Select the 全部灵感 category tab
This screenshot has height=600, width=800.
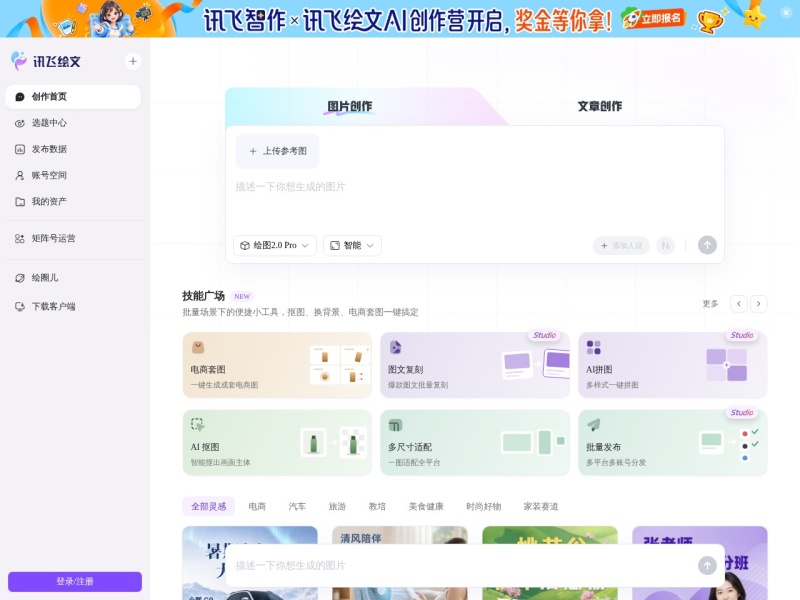(209, 507)
